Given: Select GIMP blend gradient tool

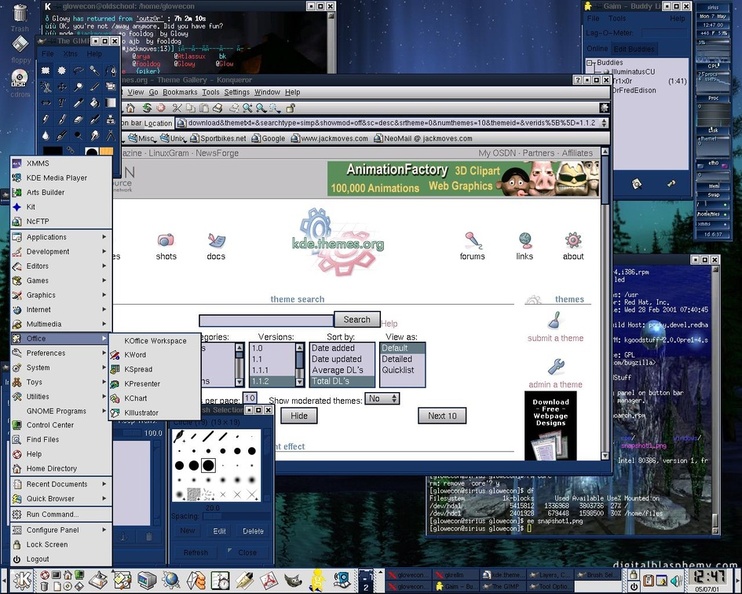Looking at the screenshot, I should (111, 103).
